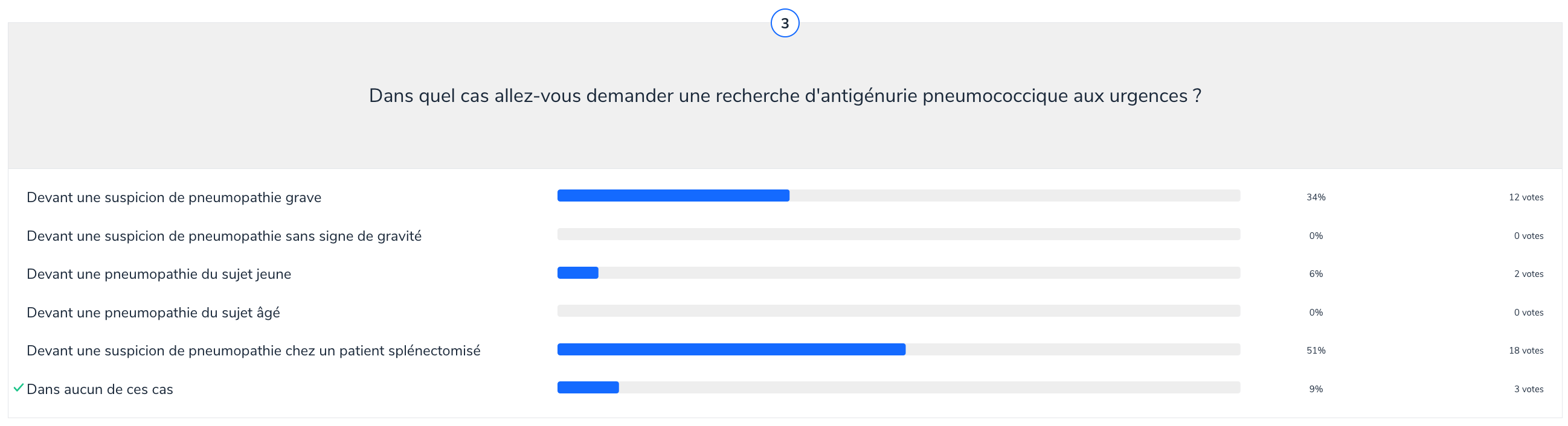1568x426 pixels.
Task: Select the 'patient splénectomisé' answer option
Action: coord(253,351)
